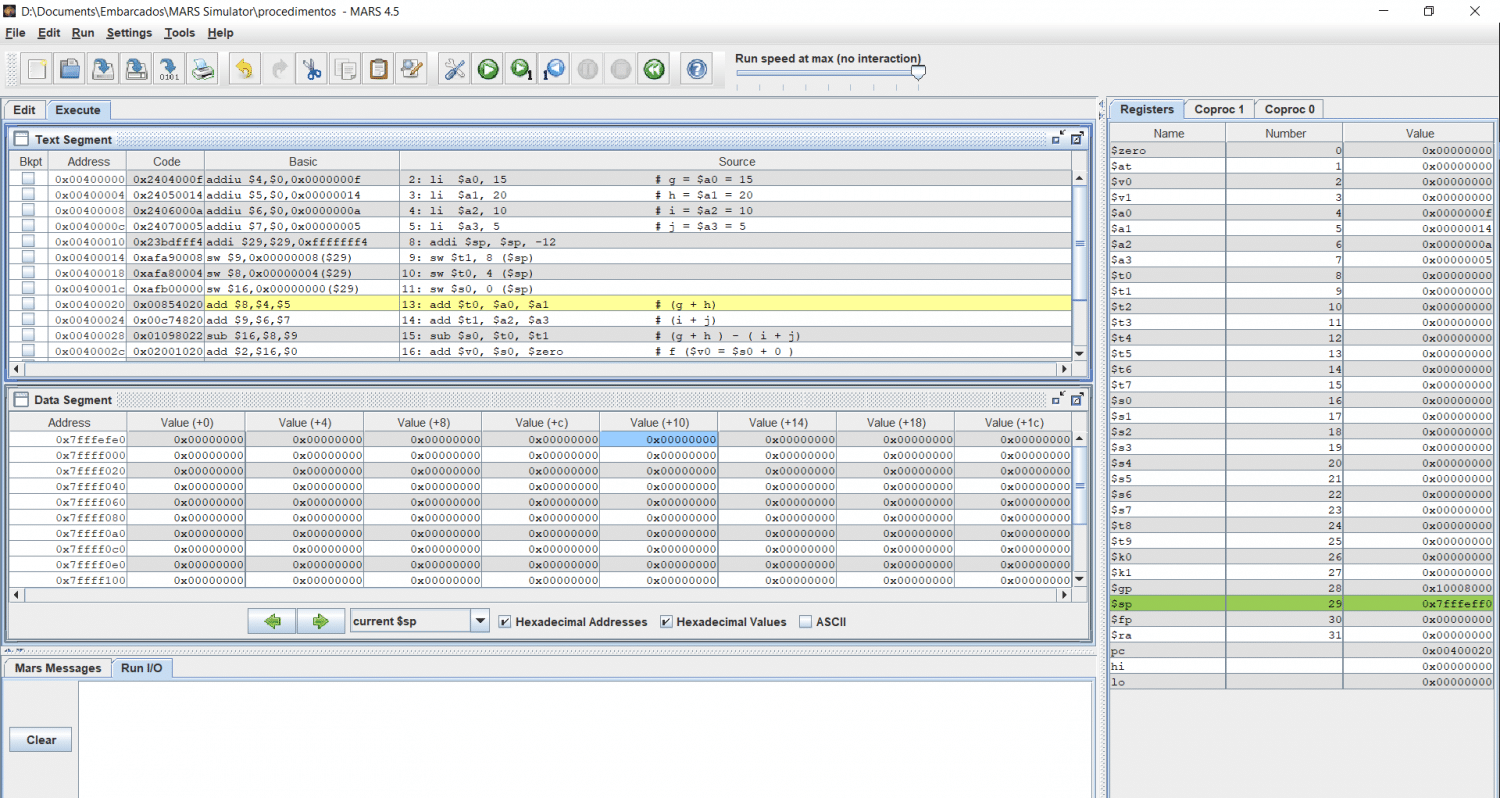
Task: Enable breakpoint at address 0x00400020
Action: pyautogui.click(x=28, y=303)
